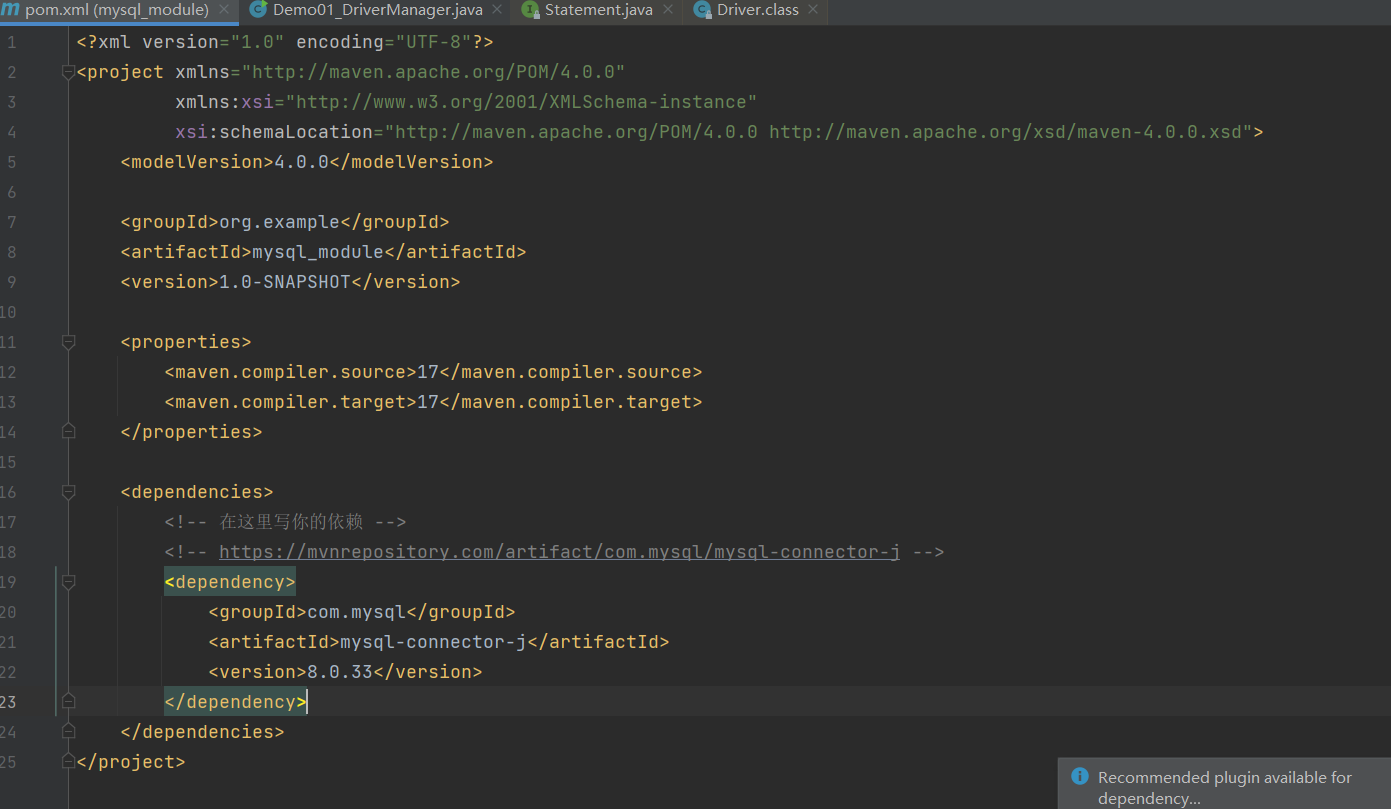Click the closing </properties> tag
The width and height of the screenshot is (1391, 809).
pos(191,432)
